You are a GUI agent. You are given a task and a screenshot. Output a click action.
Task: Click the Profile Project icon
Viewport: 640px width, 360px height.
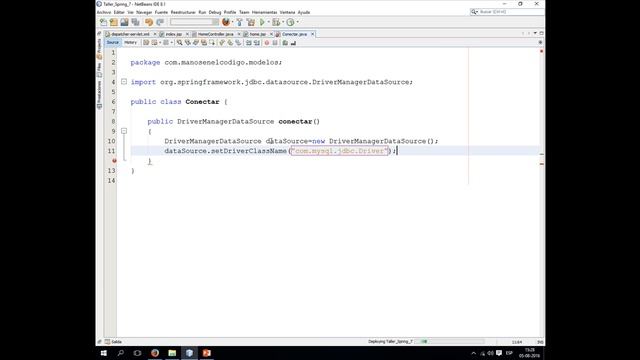(290, 22)
